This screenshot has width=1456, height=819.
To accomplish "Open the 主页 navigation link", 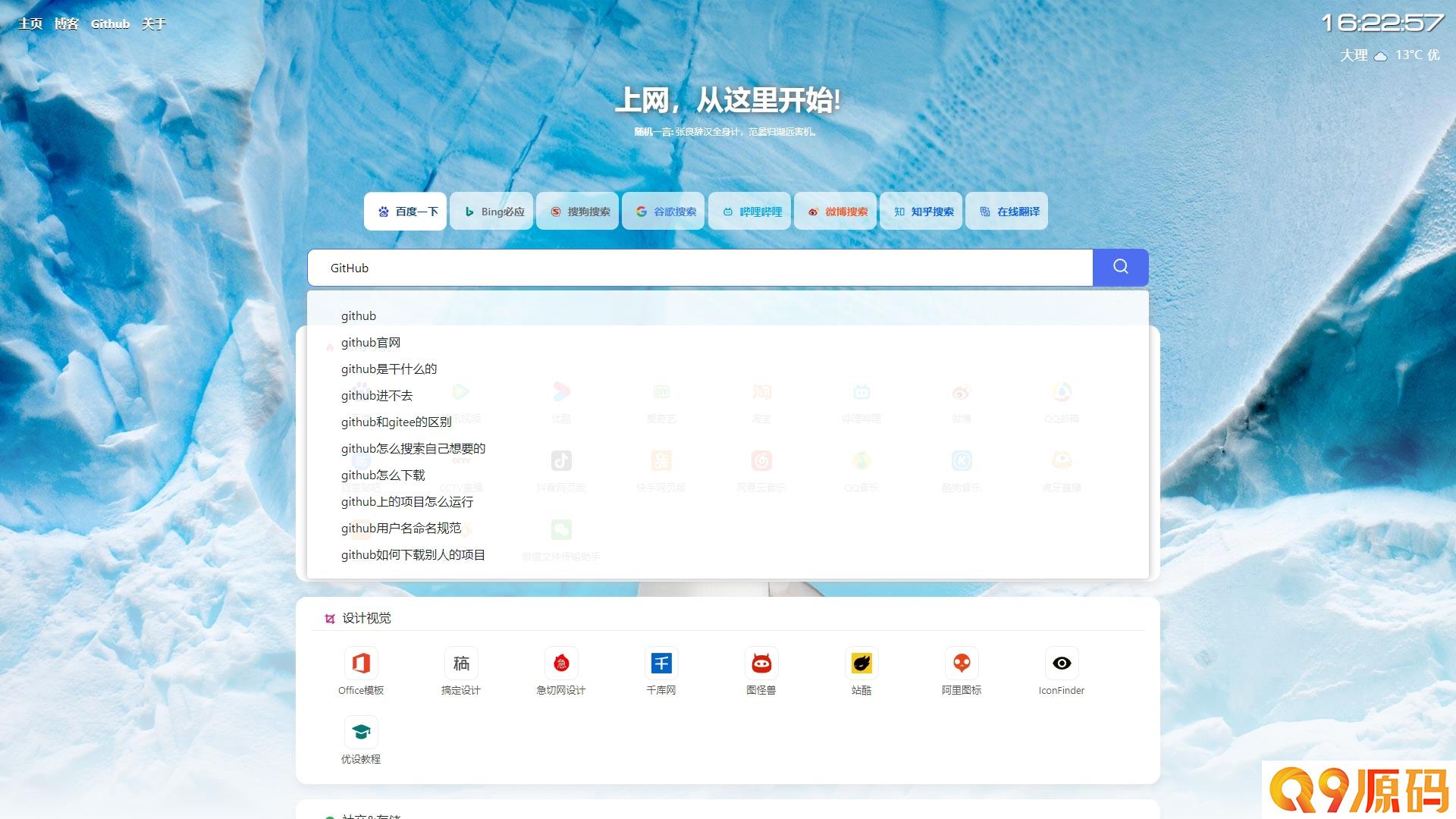I will click(30, 24).
